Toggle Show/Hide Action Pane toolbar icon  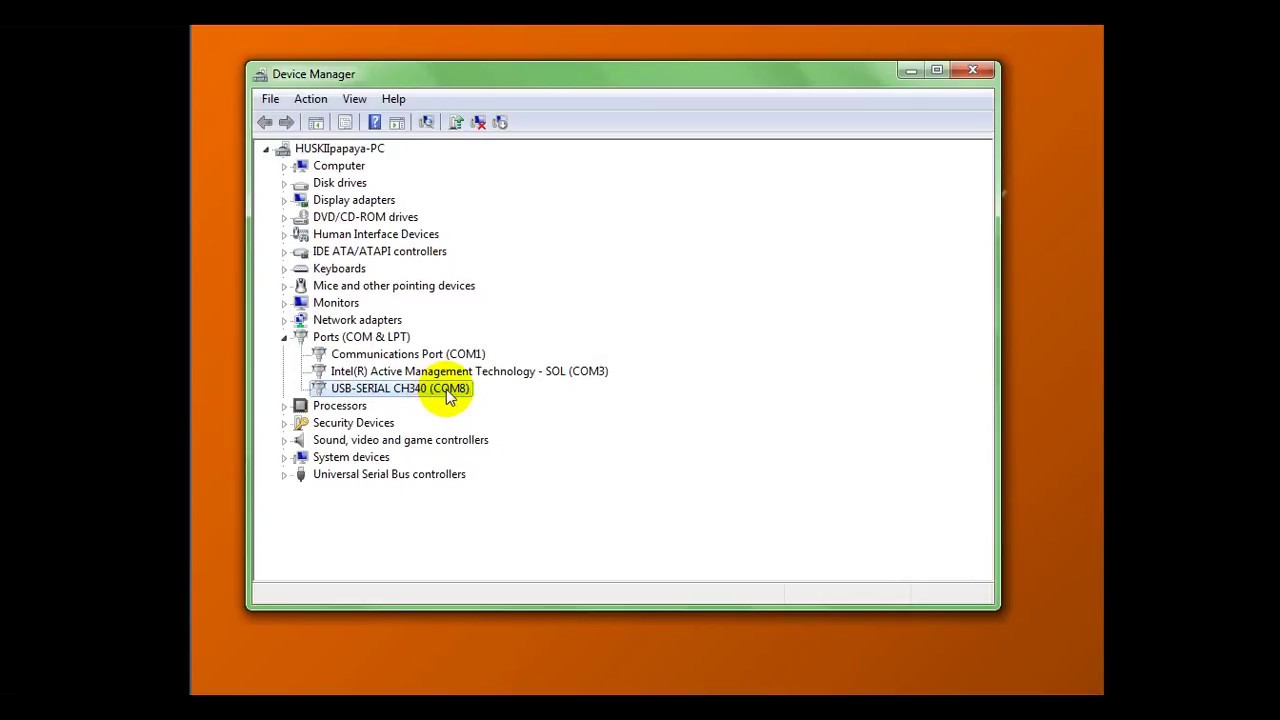pyautogui.click(x=397, y=122)
